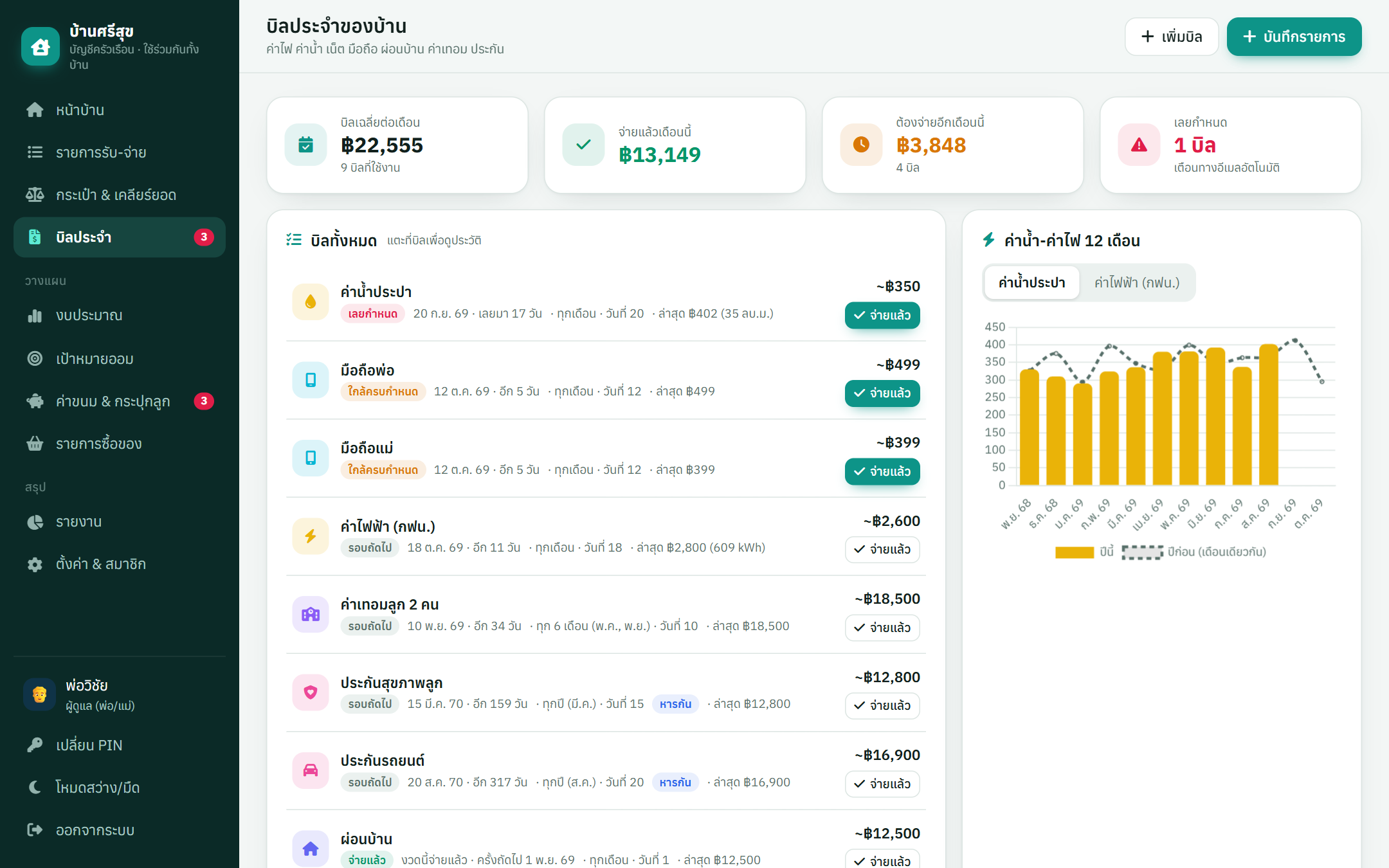Image resolution: width=1389 pixels, height=868 pixels.
Task: Click งบประมาณ bar chart icon
Action: point(35,316)
